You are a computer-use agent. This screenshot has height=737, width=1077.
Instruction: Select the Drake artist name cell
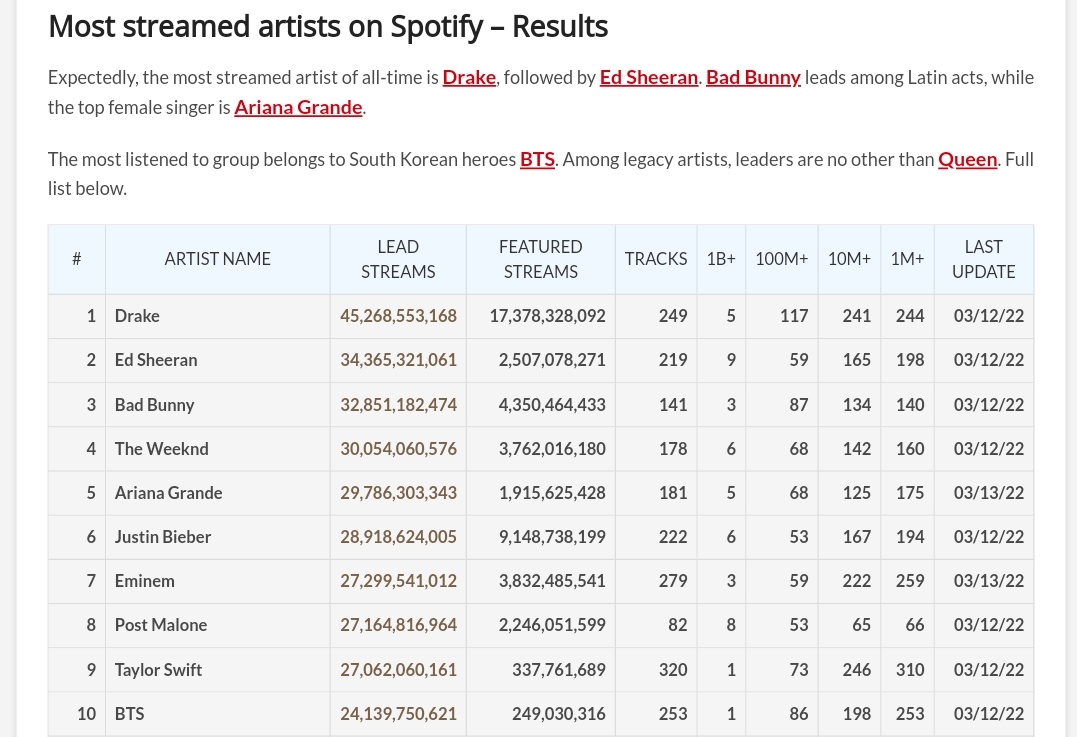pos(218,317)
